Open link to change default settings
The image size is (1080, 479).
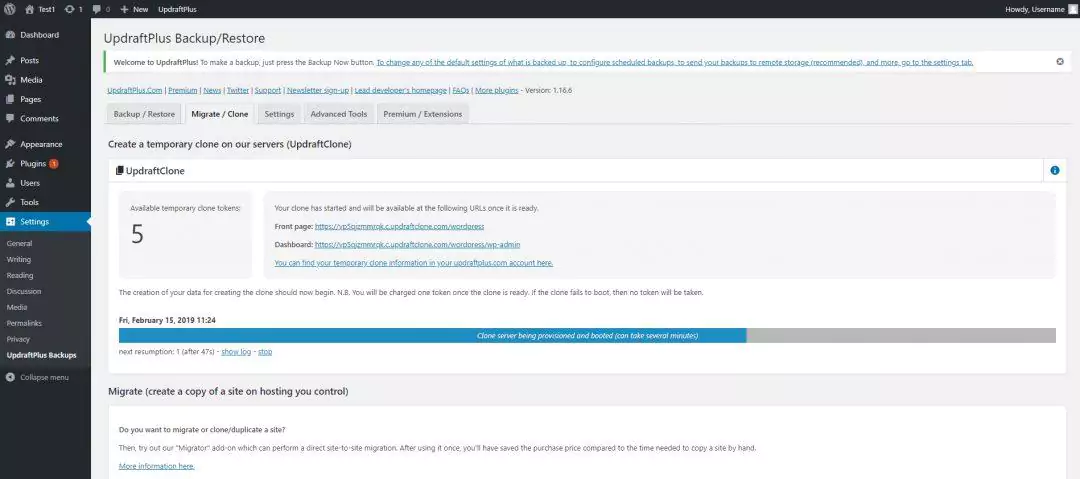pyautogui.click(x=674, y=62)
